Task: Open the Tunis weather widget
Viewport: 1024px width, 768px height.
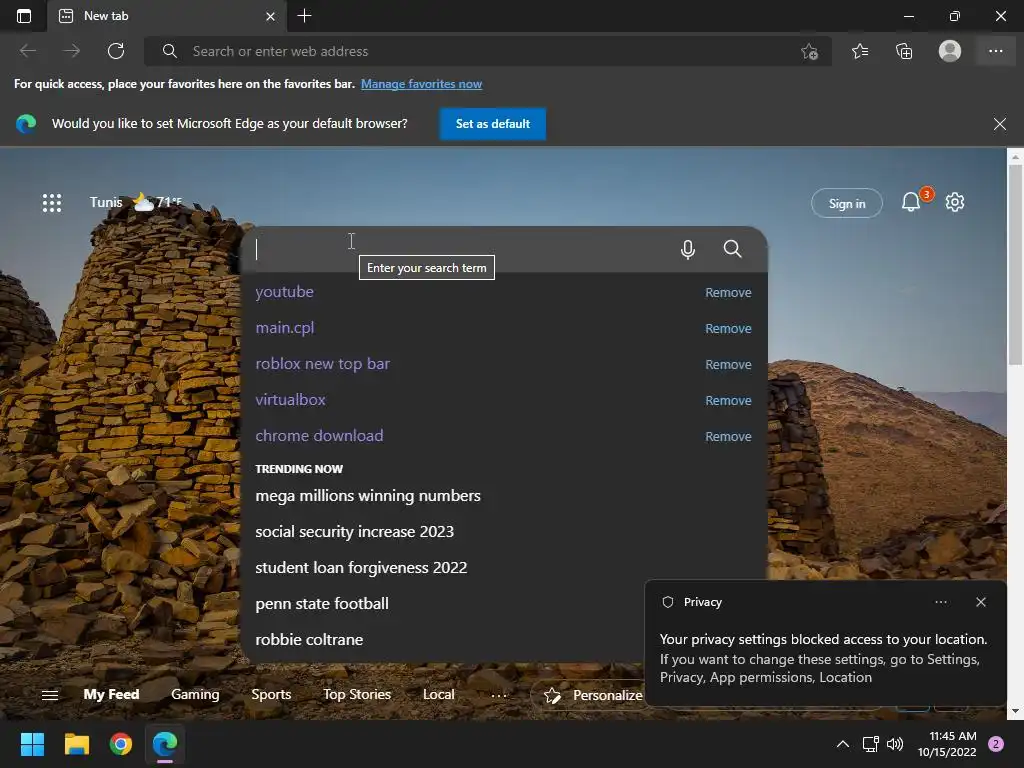Action: click(136, 202)
